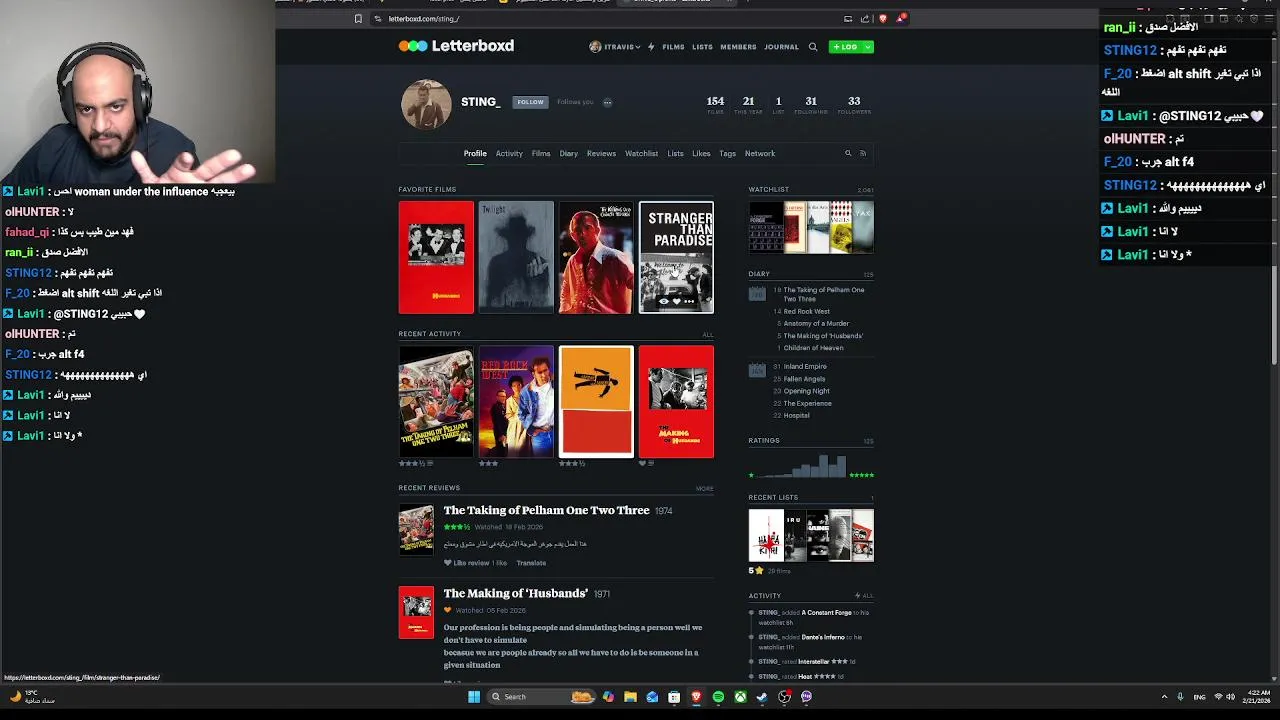Open Steam from the taskbar
The width and height of the screenshot is (1280, 720).
point(762,697)
